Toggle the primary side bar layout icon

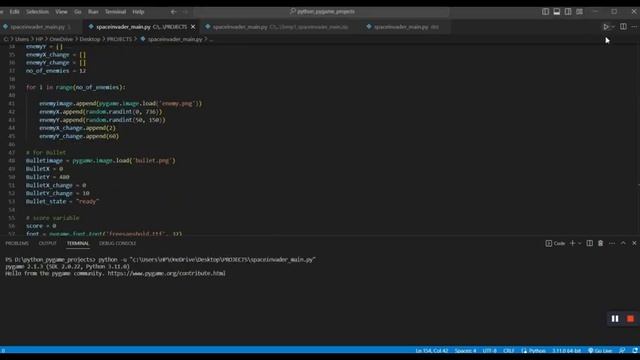(x=545, y=12)
